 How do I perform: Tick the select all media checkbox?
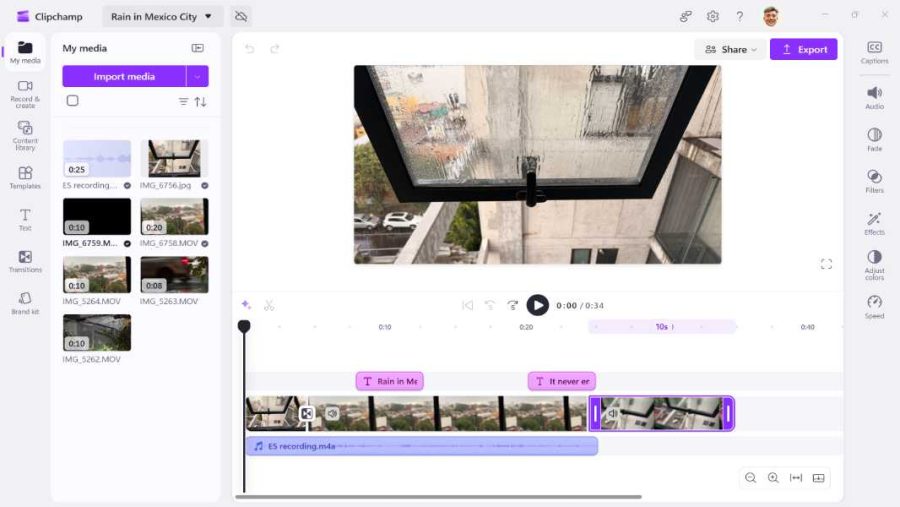coord(72,100)
